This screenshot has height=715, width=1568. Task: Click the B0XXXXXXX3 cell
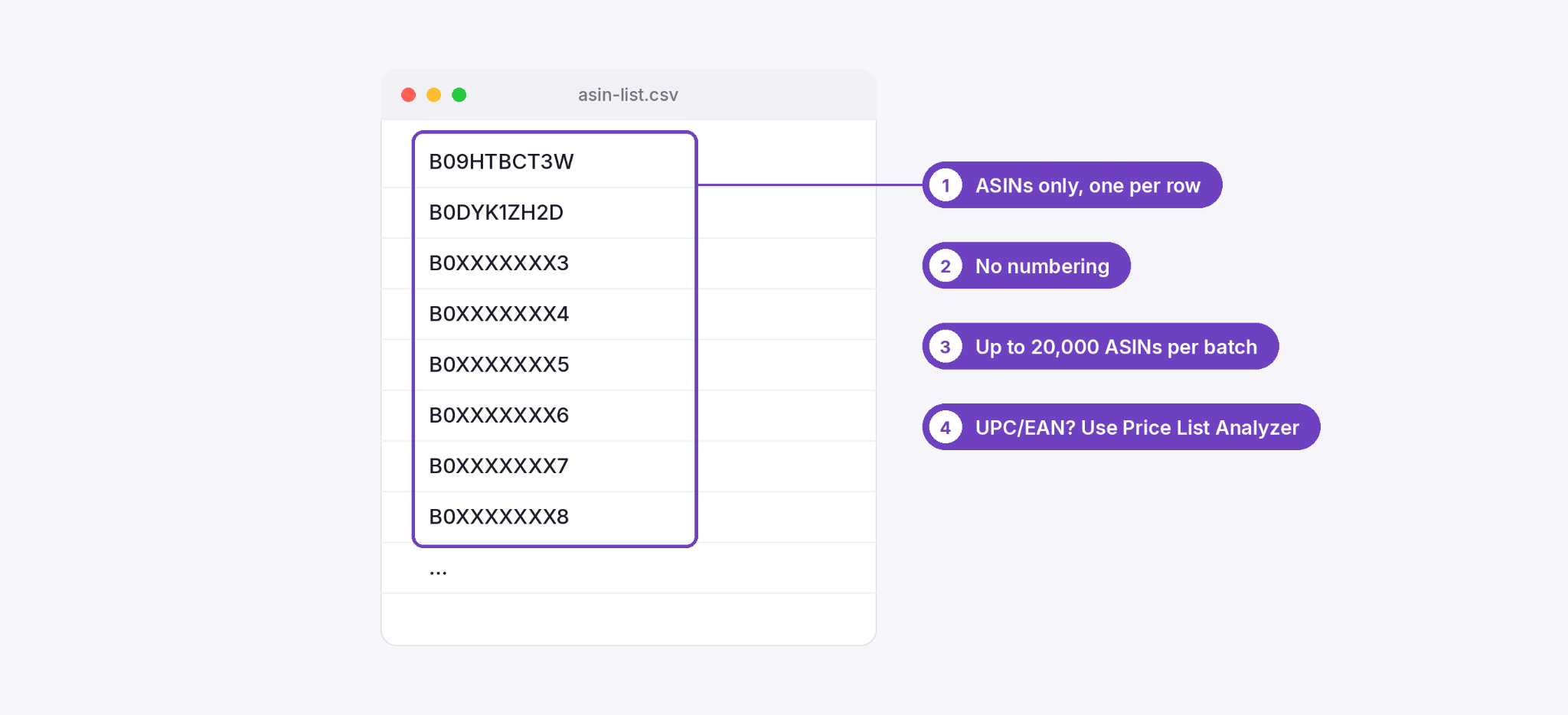[x=629, y=263]
